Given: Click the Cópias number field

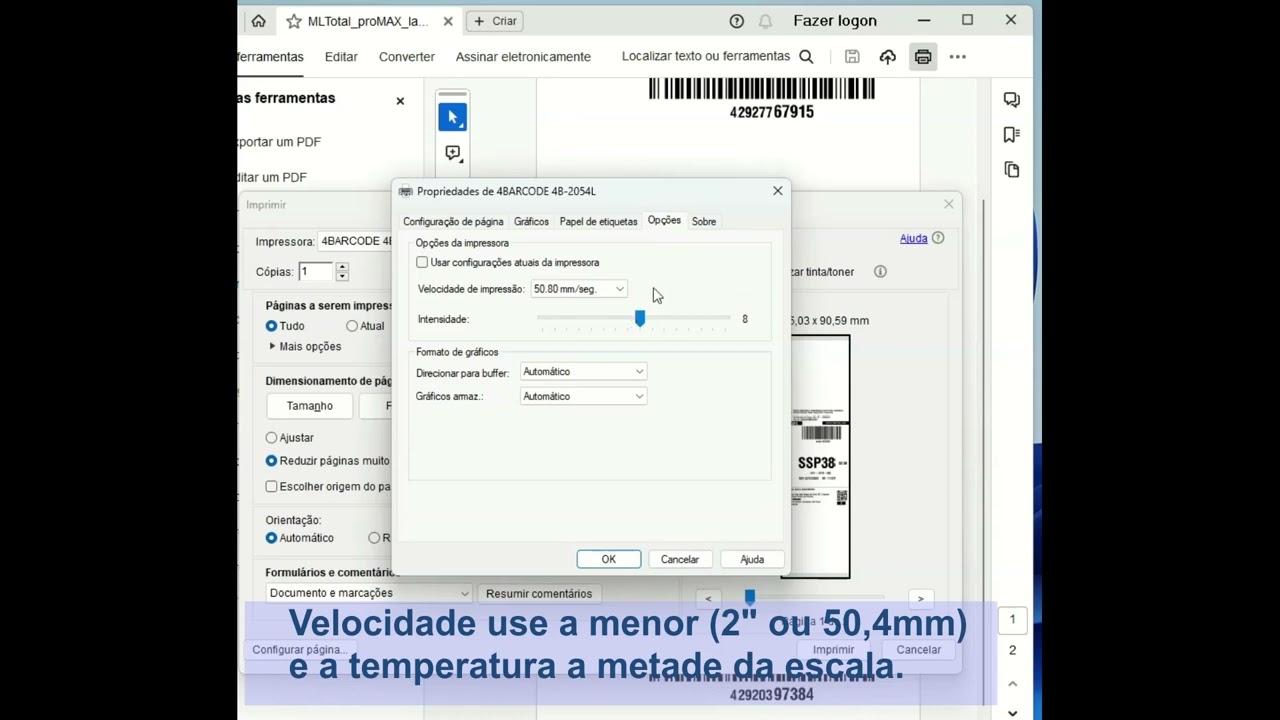Looking at the screenshot, I should (315, 271).
